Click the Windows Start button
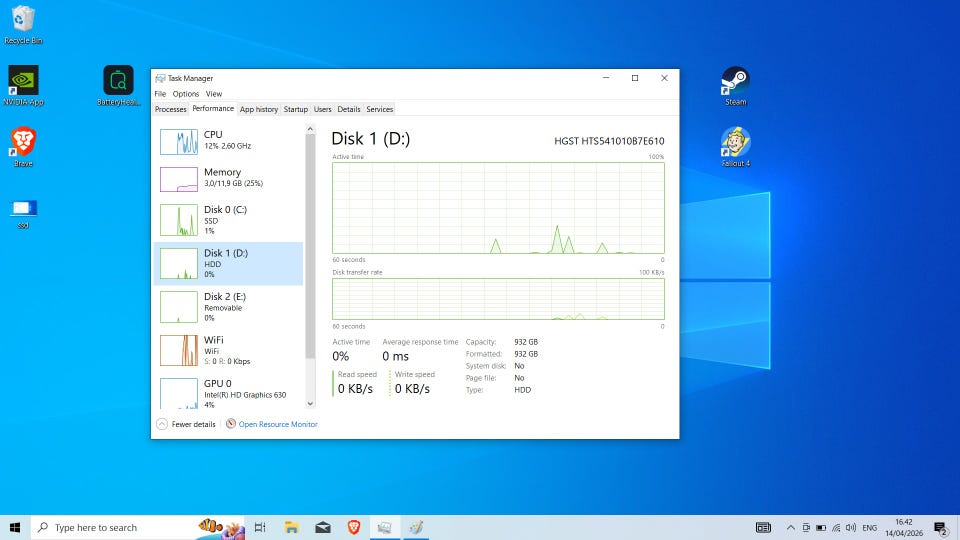 click(15, 527)
